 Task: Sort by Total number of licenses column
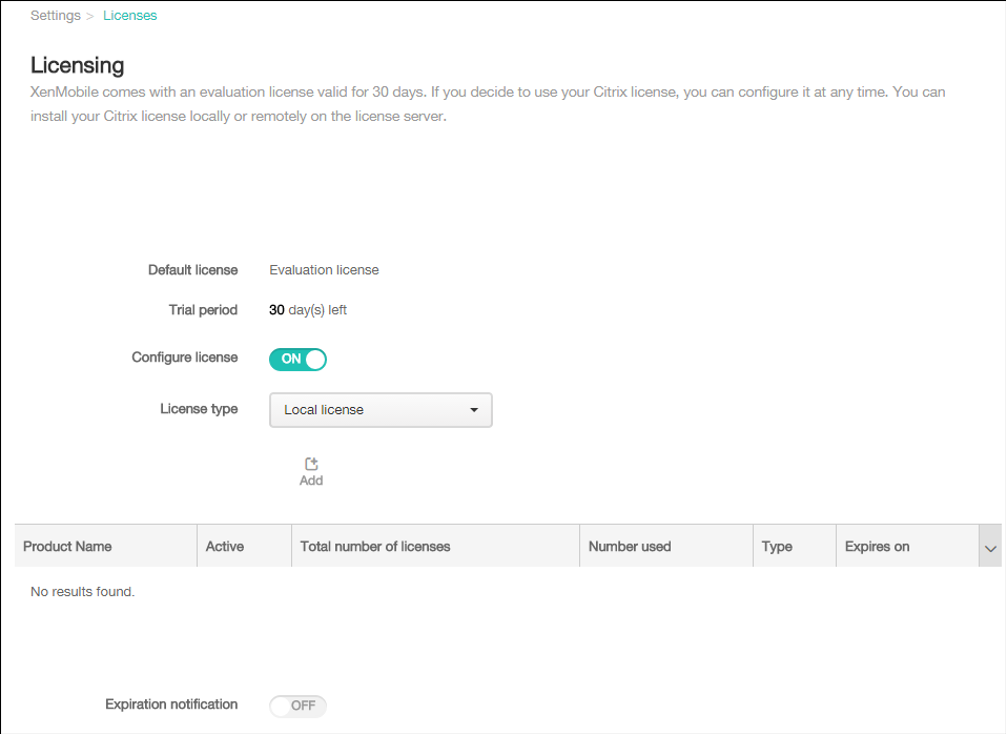coord(376,547)
